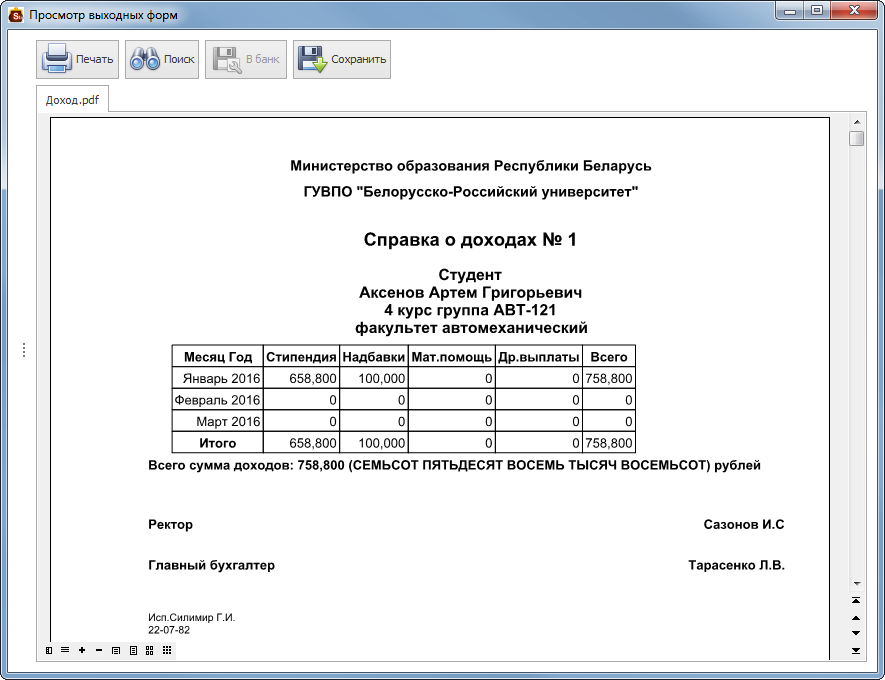
Task: Click the факультет автомеханический line
Action: (471, 328)
